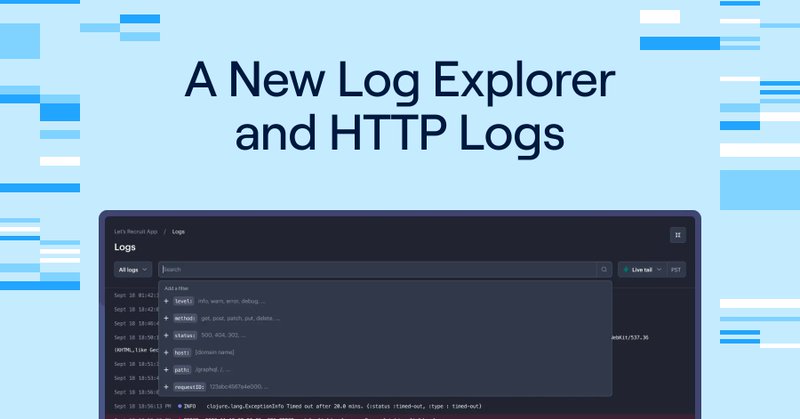Click the plus icon beside status: filter
The image size is (800, 419).
tap(166, 335)
